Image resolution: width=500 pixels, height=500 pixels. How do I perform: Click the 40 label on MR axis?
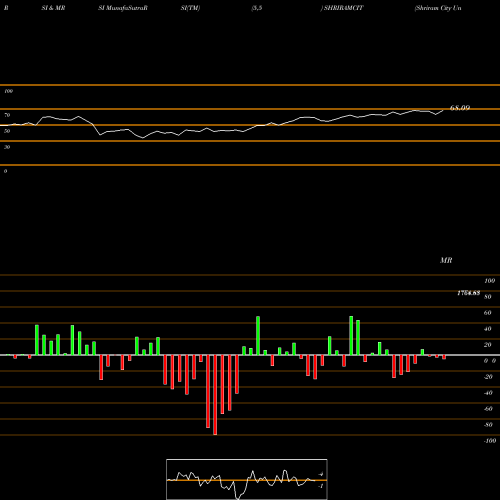click(488, 329)
